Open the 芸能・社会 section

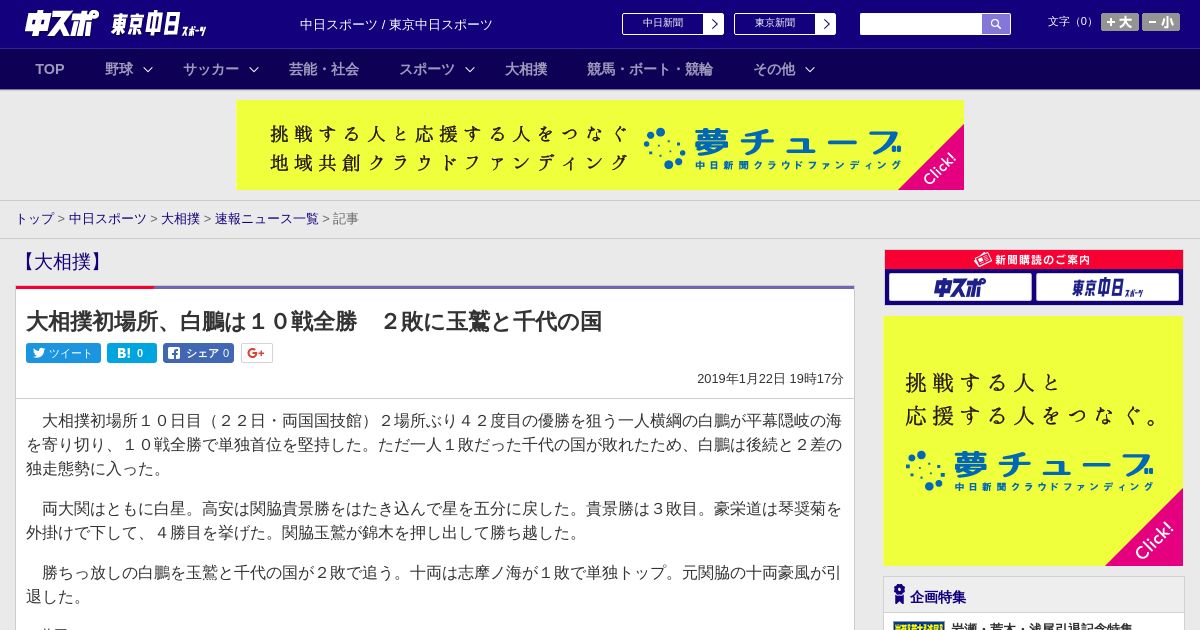pyautogui.click(x=324, y=69)
